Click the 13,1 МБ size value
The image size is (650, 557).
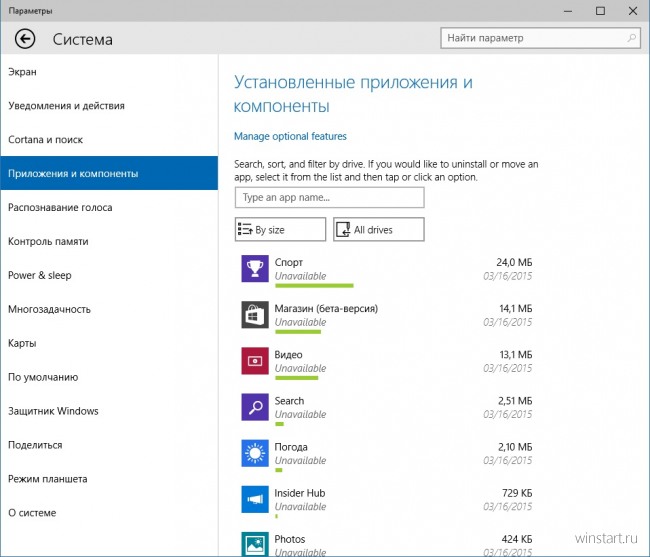[x=516, y=355]
